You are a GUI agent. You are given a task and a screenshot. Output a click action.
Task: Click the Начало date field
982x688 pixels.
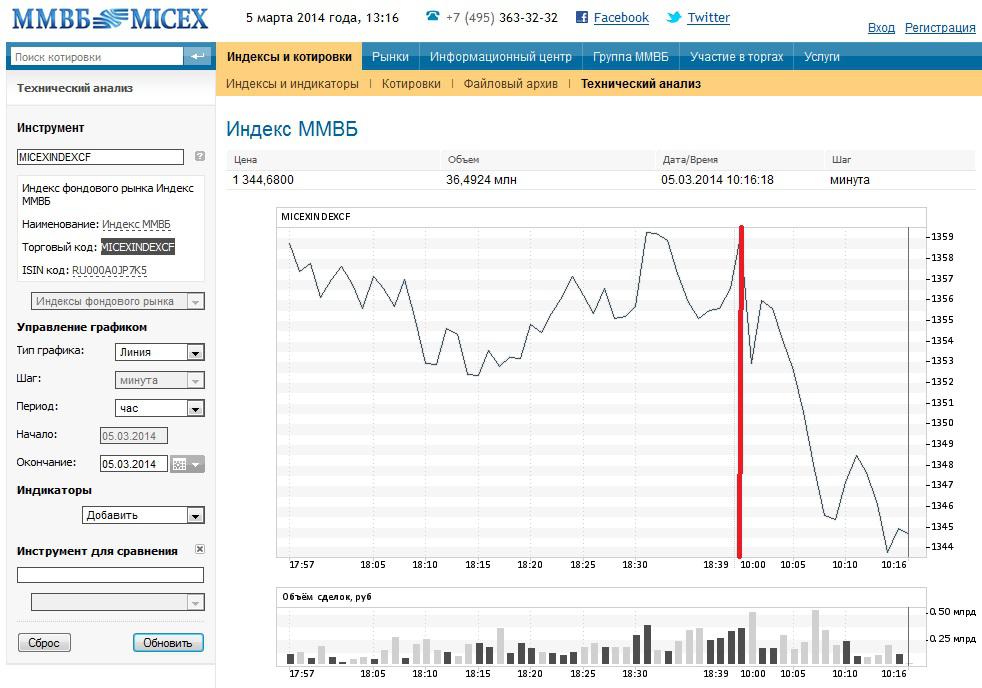[133, 436]
